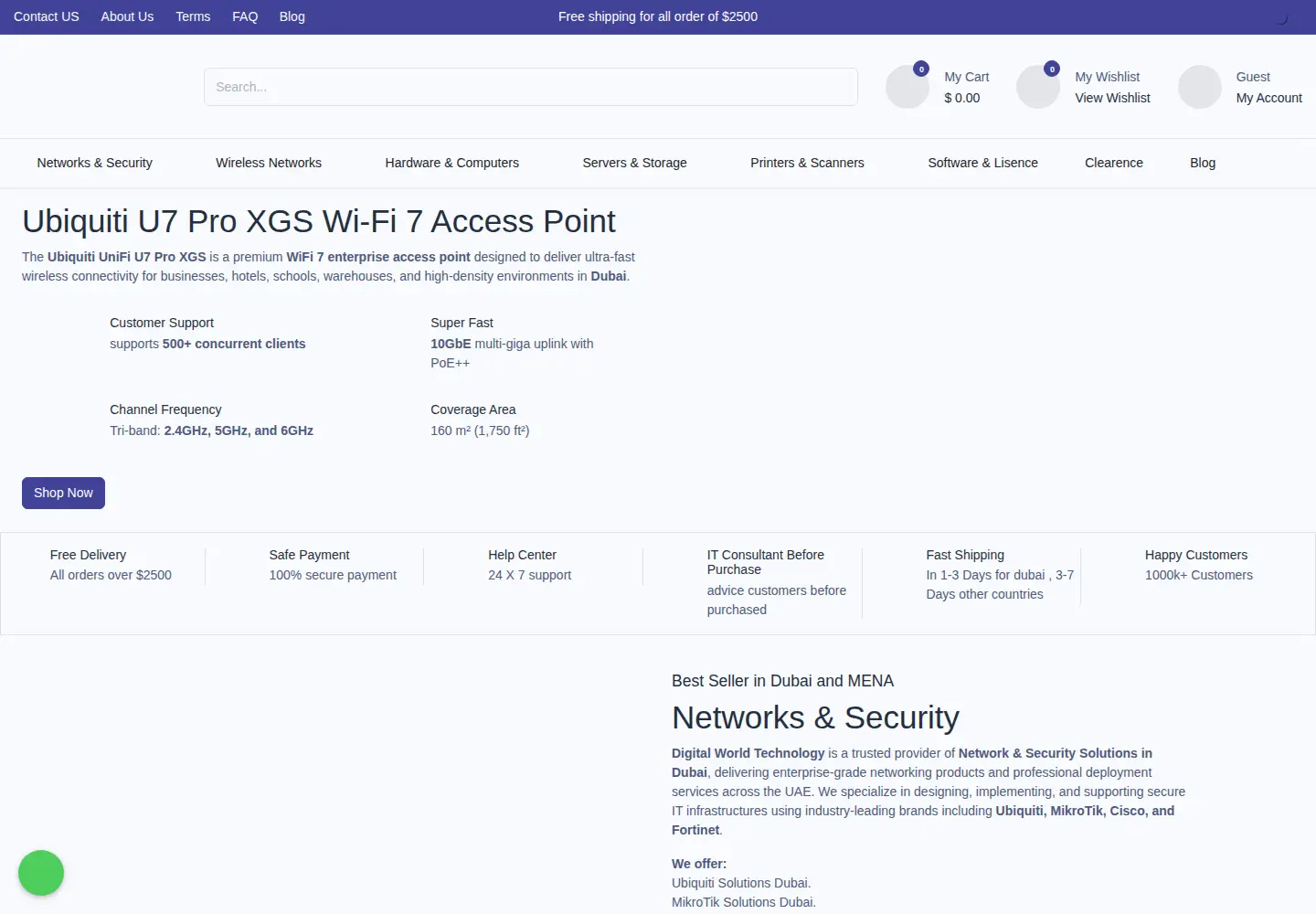
Task: Click Best Seller in Dubai and MENA
Action: [782, 681]
